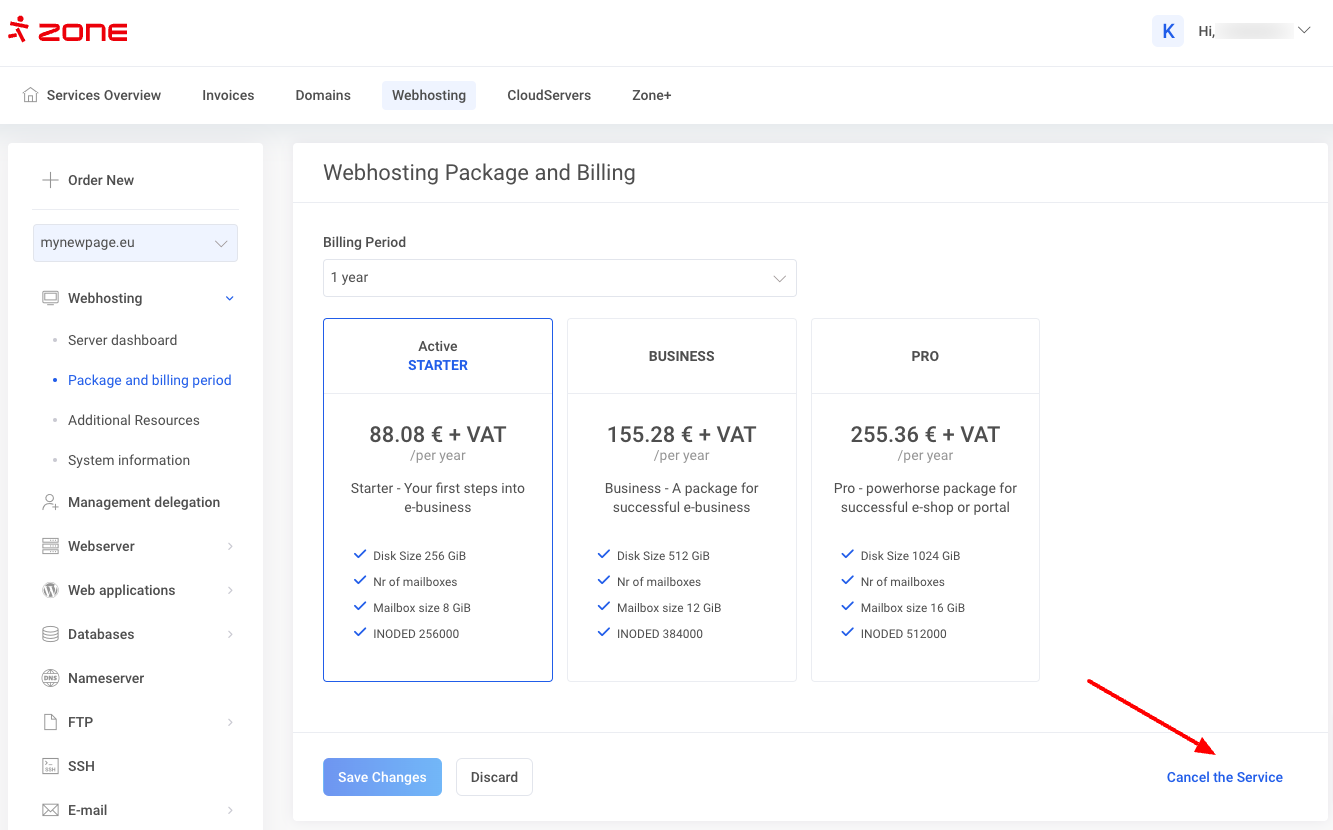
Task: Click the user avatar K icon
Action: [1167, 31]
